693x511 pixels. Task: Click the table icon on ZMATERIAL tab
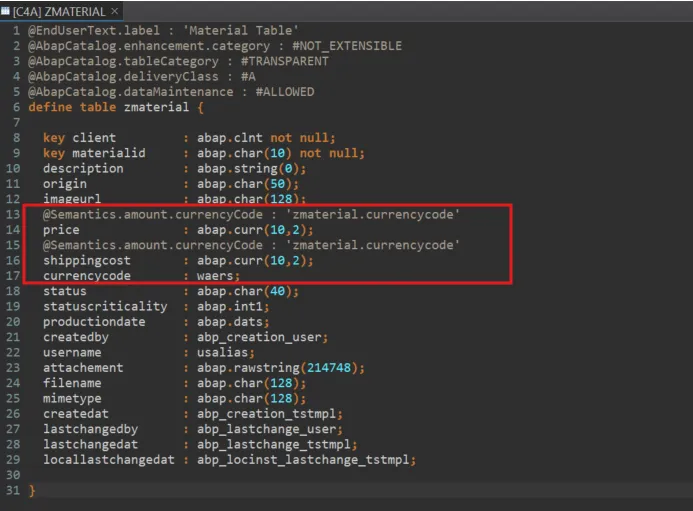tap(6, 10)
